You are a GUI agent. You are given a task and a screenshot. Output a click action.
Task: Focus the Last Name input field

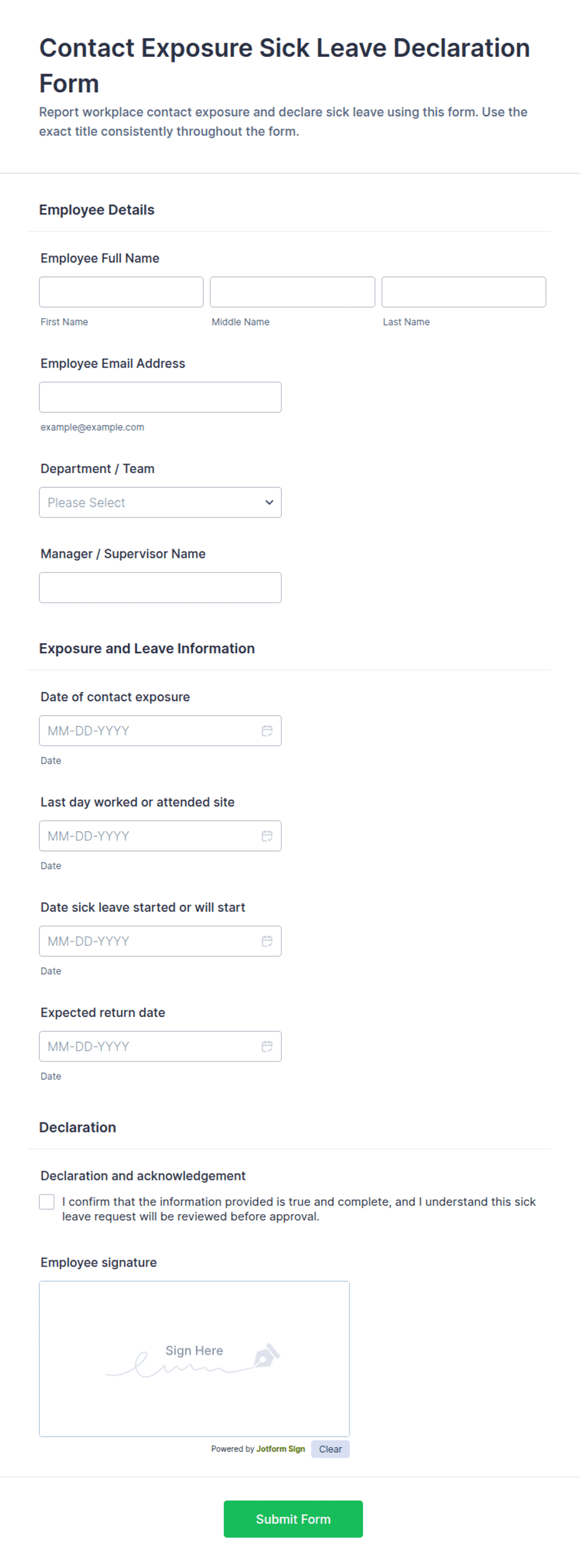point(464,292)
